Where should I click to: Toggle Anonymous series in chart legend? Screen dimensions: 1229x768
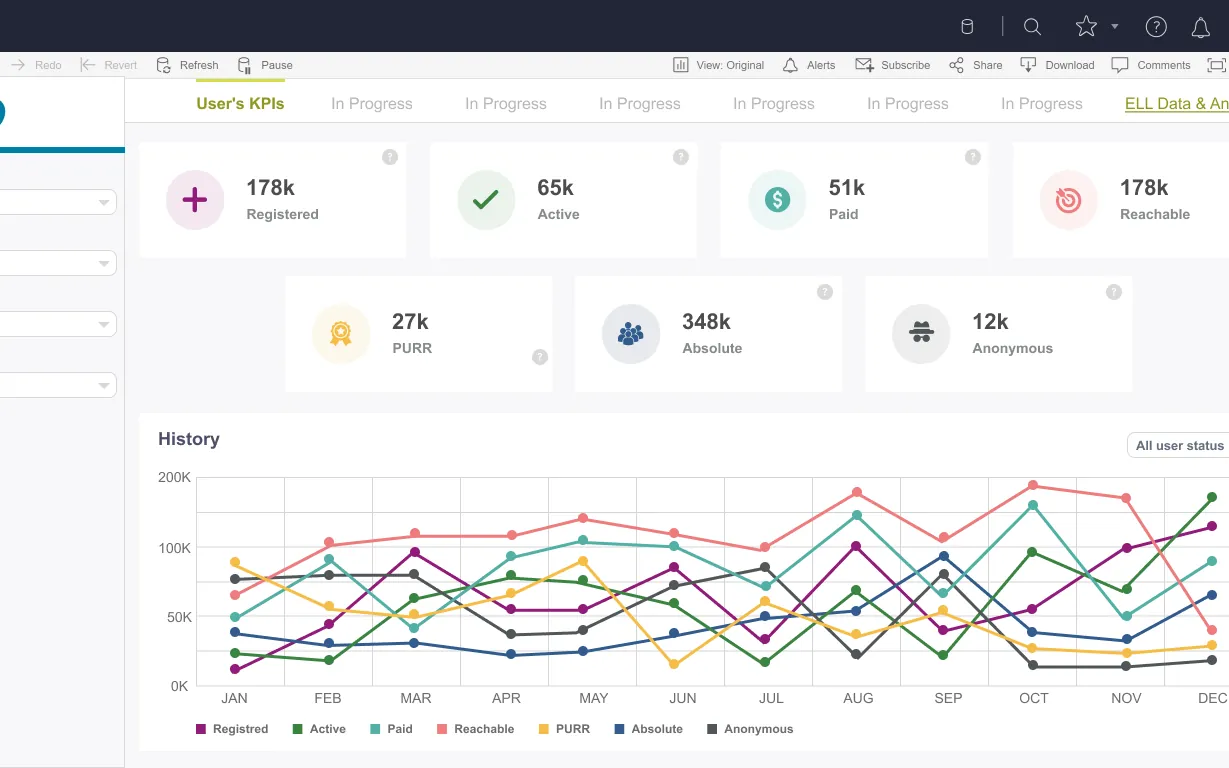[750, 729]
